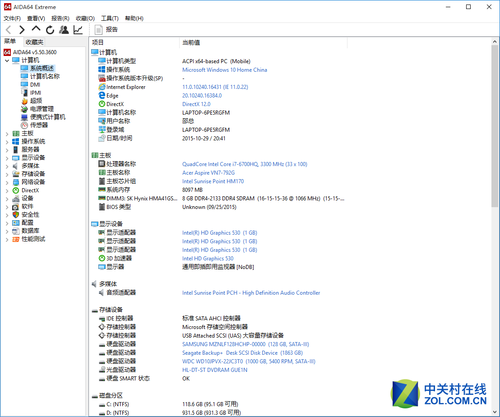Click the 安全性 shield tree icon

16,215
